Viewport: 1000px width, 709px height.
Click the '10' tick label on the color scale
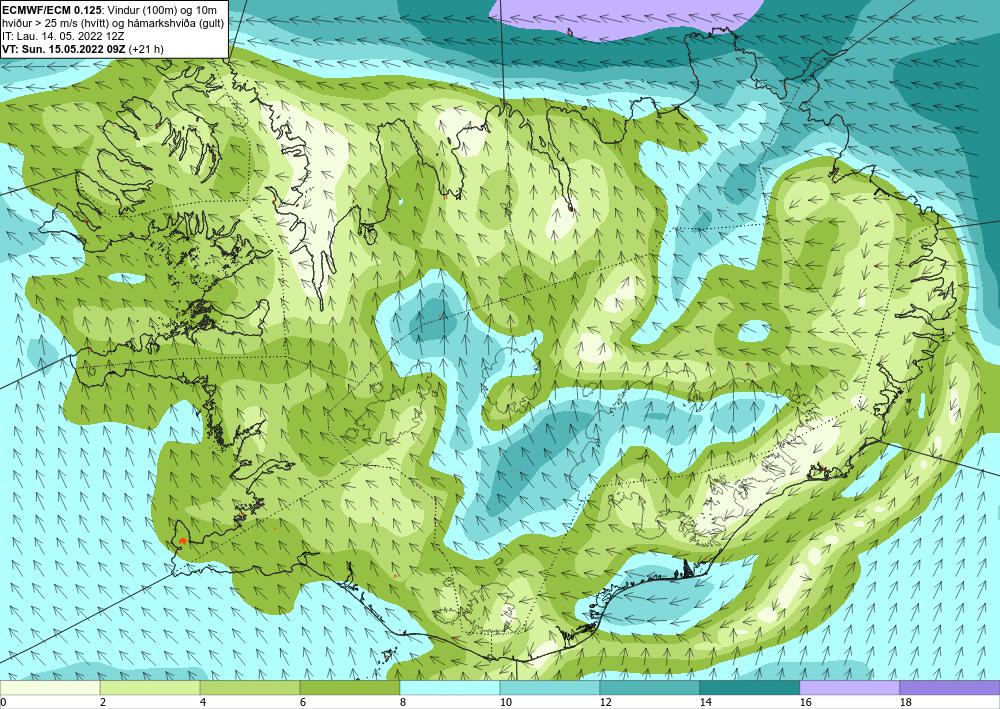point(505,703)
